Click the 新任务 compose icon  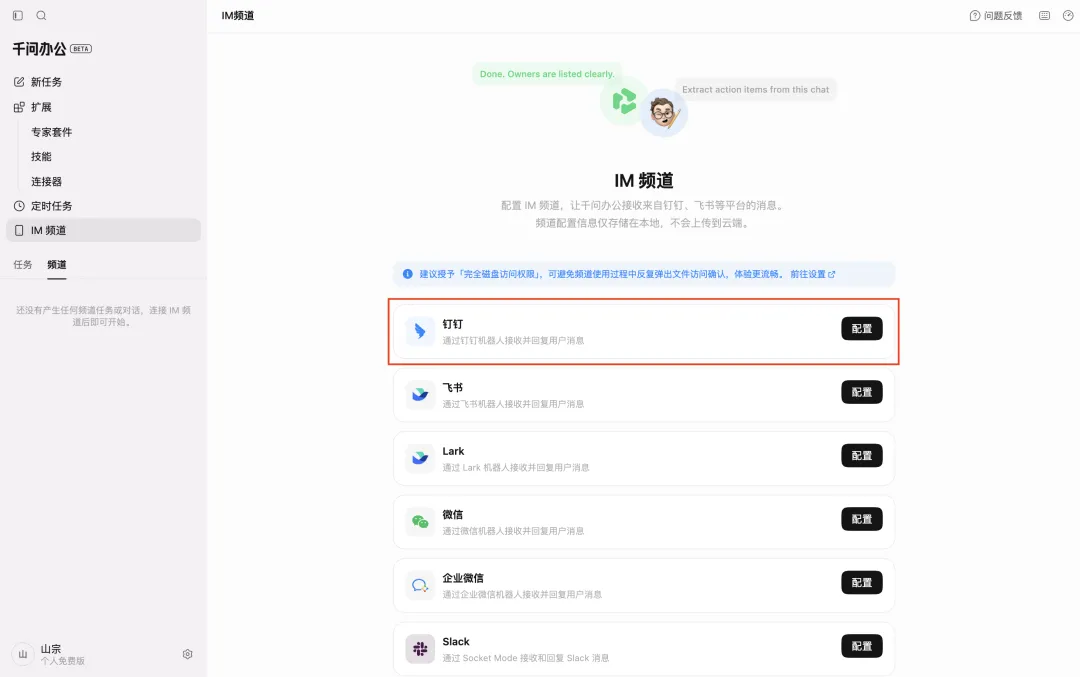point(19,82)
